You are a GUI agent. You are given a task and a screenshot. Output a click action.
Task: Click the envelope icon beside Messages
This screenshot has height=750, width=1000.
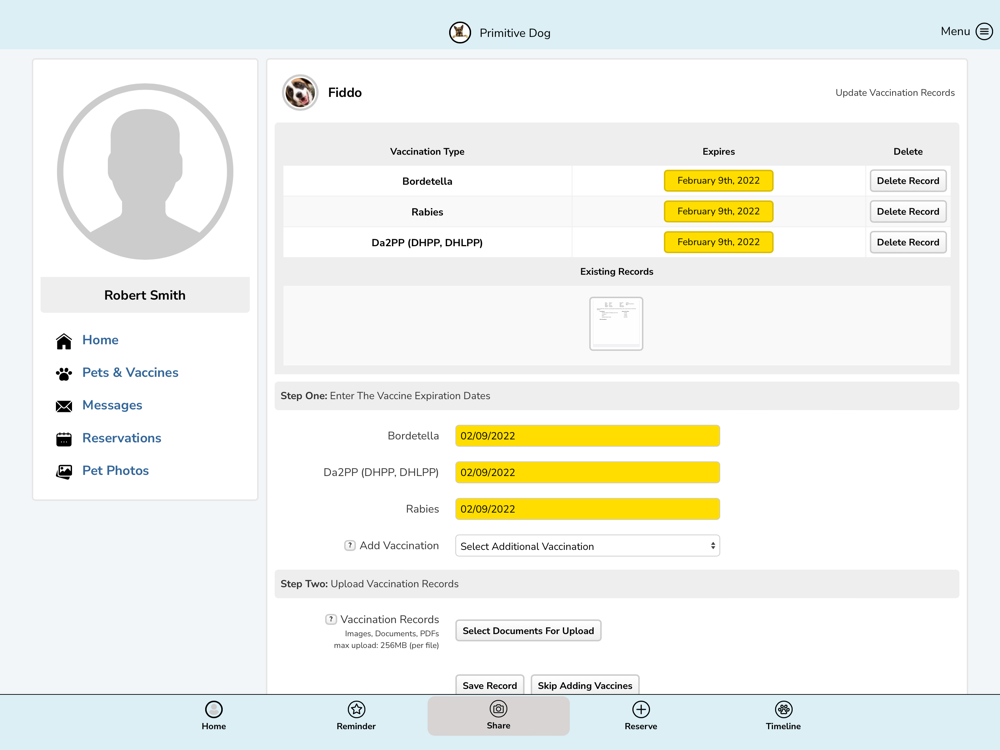pyautogui.click(x=64, y=406)
